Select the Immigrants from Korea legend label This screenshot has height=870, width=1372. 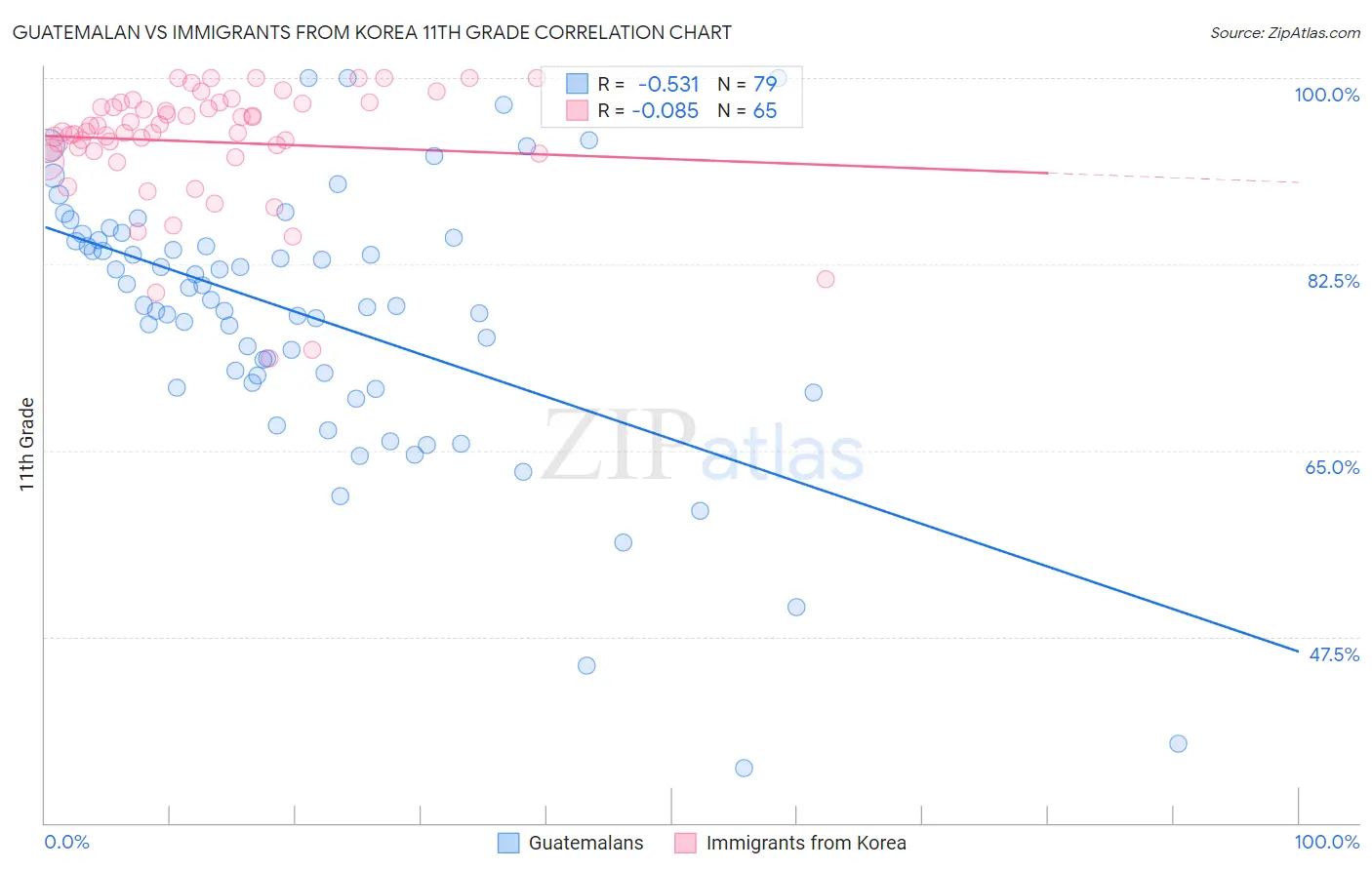coord(806,843)
